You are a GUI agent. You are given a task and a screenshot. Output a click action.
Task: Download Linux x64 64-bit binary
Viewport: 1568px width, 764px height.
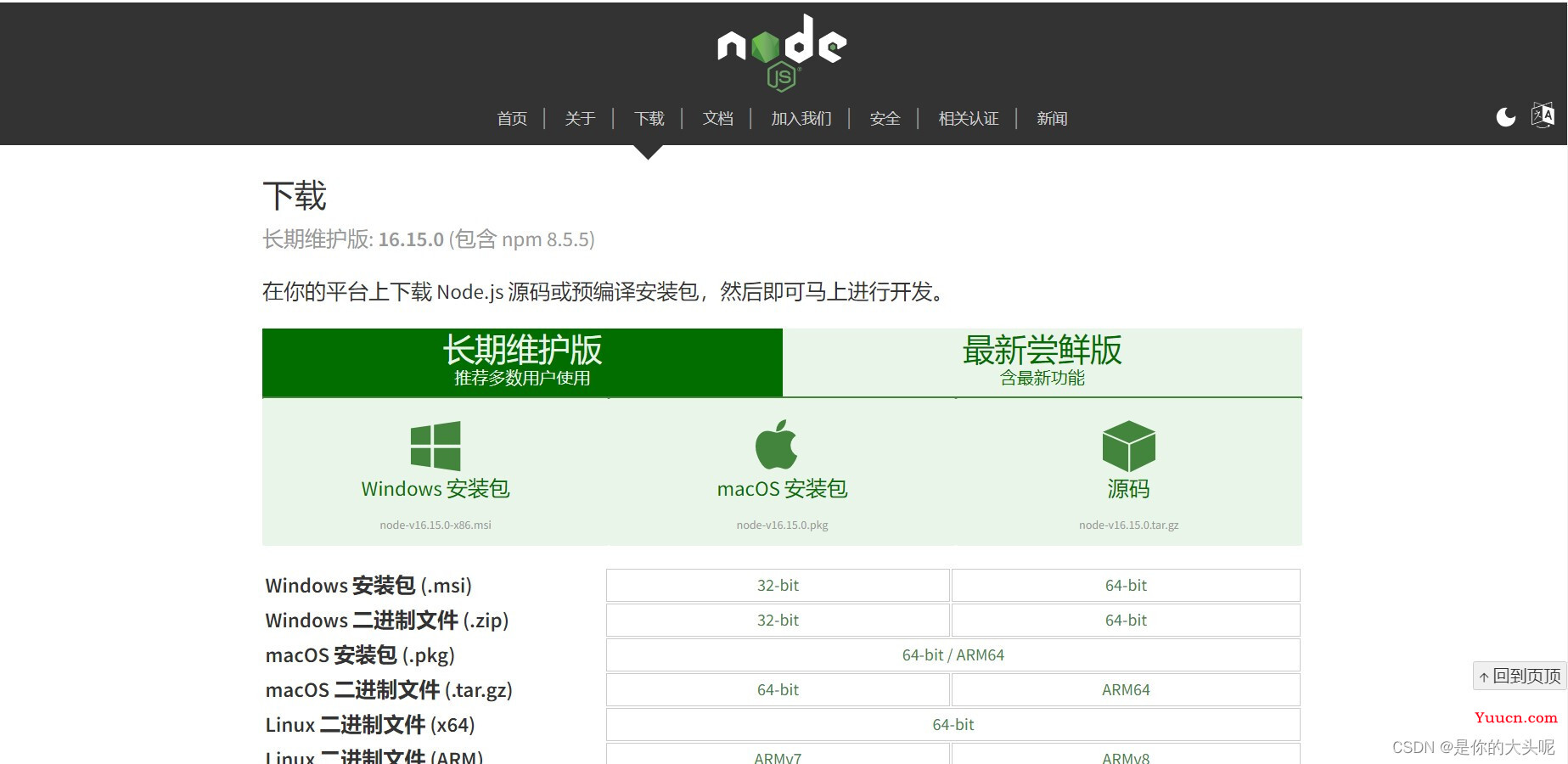953,725
